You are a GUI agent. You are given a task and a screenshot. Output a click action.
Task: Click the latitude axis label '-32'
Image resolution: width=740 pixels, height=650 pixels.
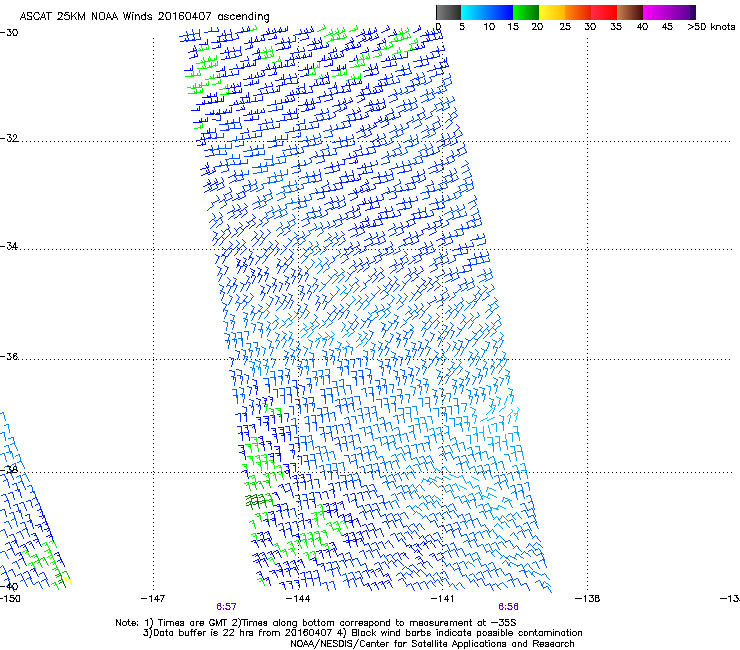(x=9, y=138)
